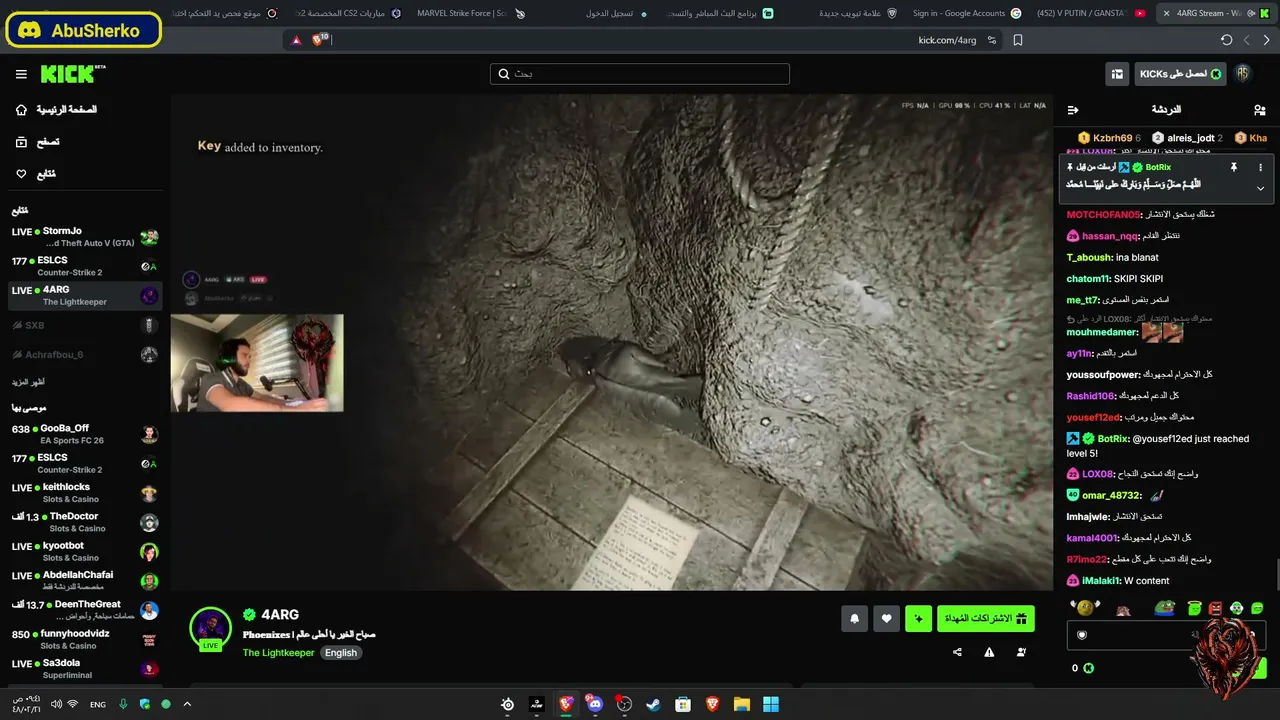The image size is (1280, 720).
Task: Click the Get KICKs button
Action: click(1181, 74)
